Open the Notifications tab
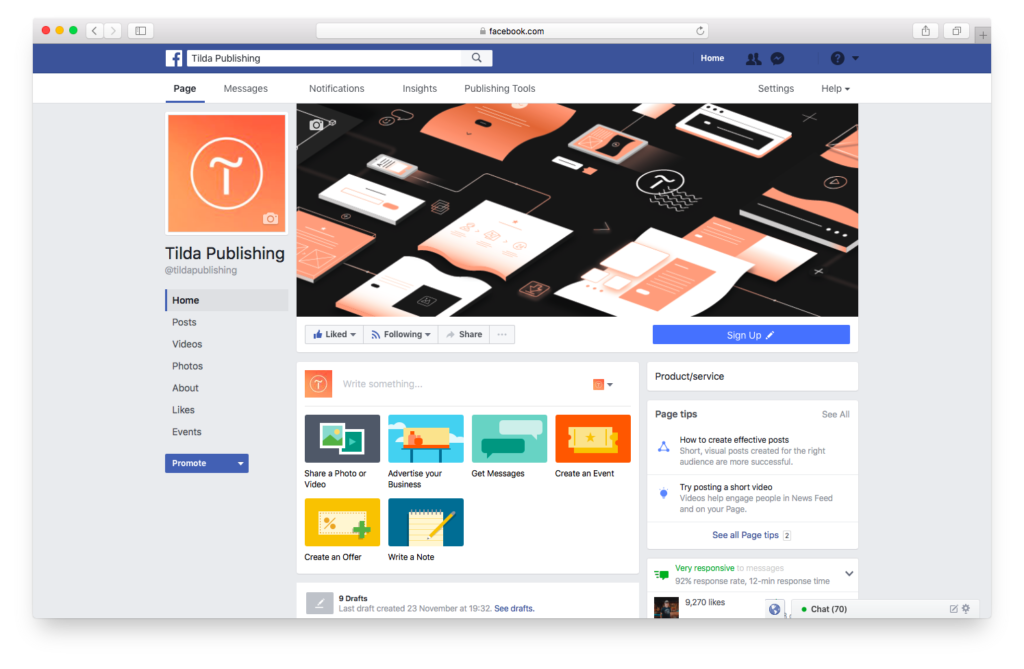The height and width of the screenshot is (669, 1024). (337, 89)
